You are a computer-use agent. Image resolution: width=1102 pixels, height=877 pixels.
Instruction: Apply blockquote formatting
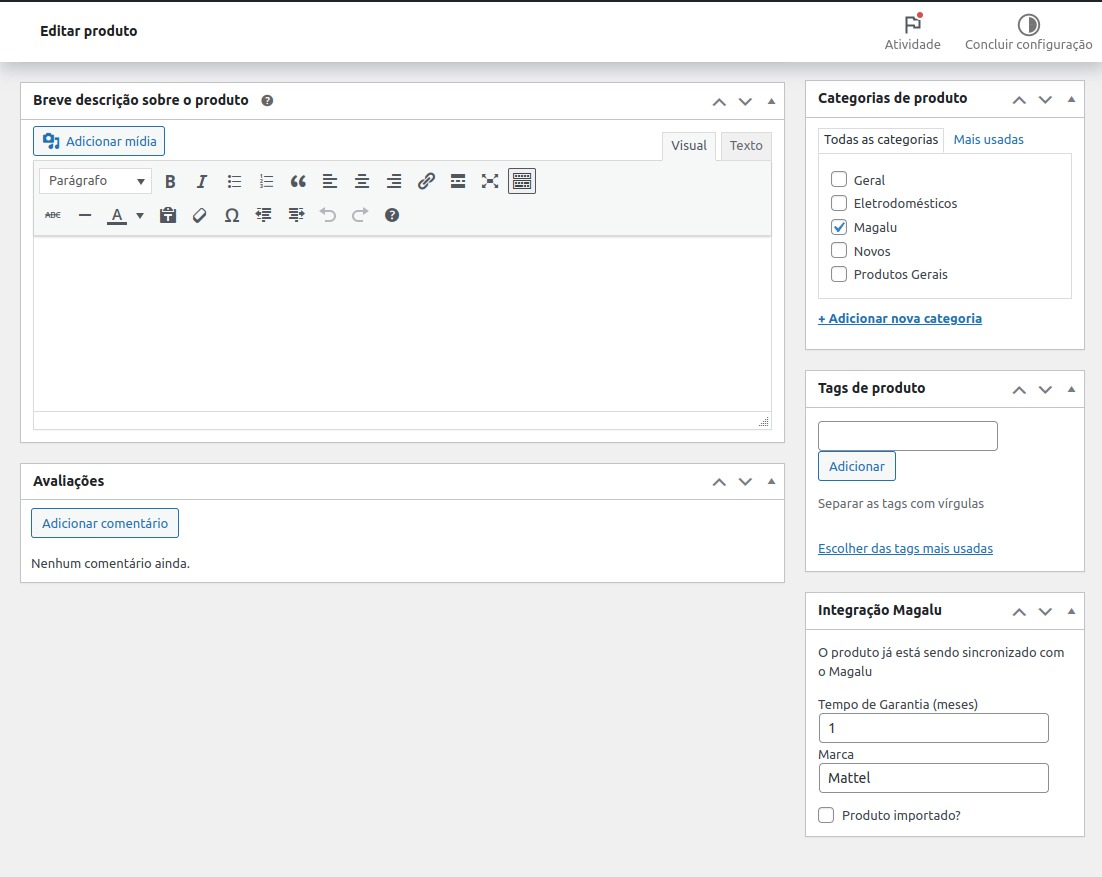pos(298,181)
